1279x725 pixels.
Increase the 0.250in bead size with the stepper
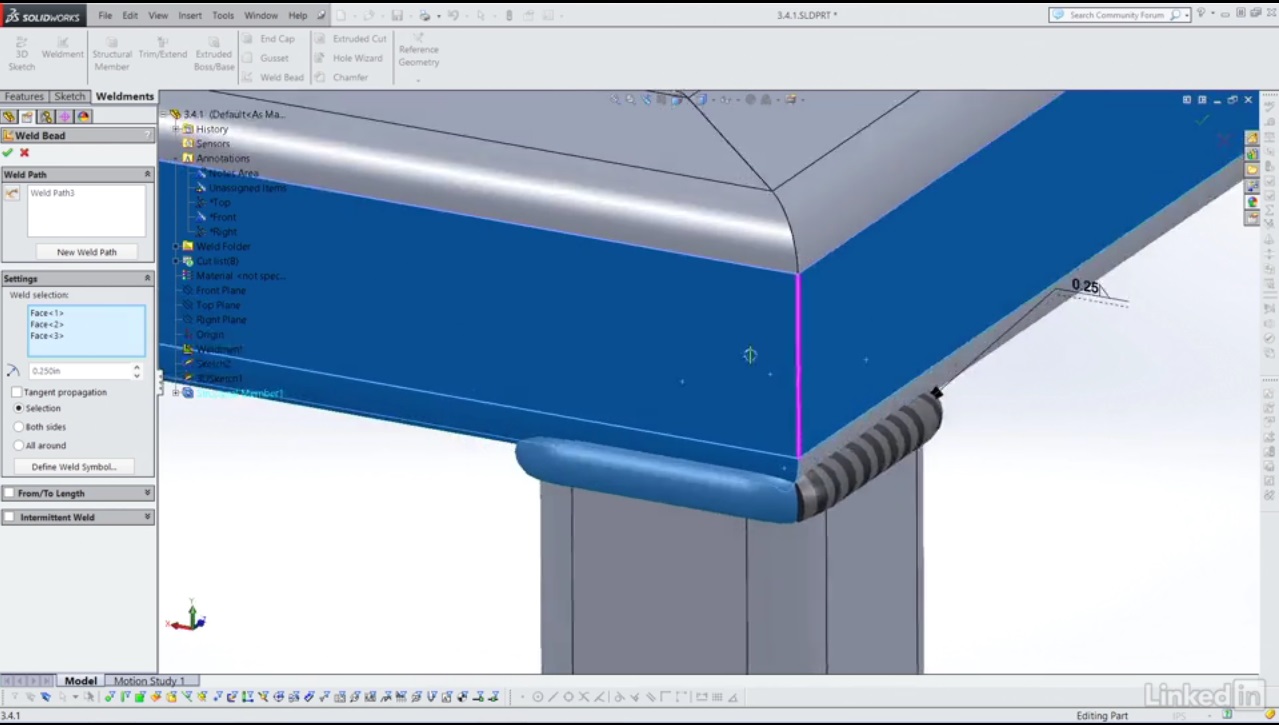click(x=135, y=366)
